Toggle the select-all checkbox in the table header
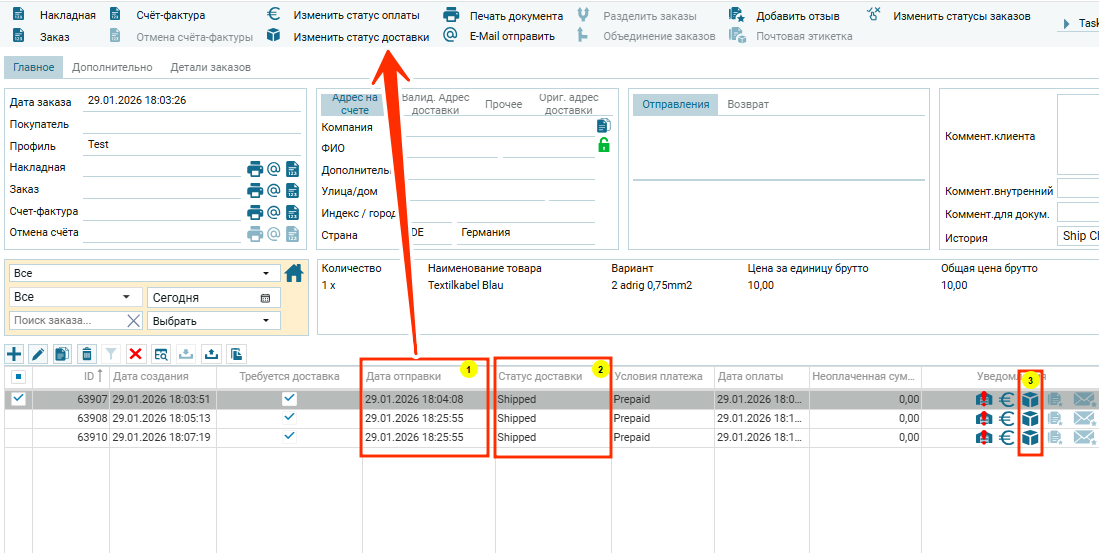This screenshot has width=1099, height=553. (x=18, y=376)
